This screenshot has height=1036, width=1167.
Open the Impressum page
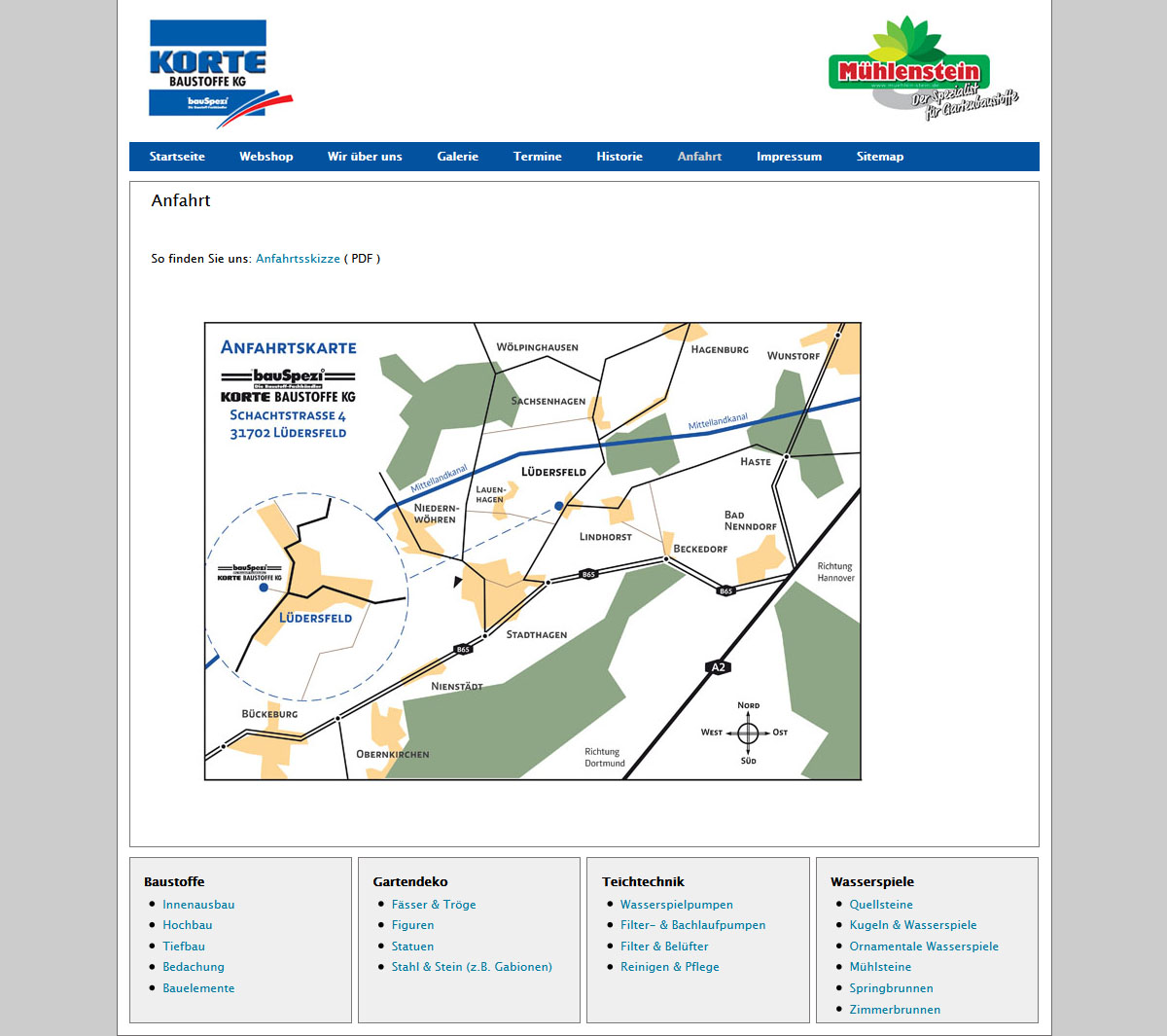coord(789,157)
